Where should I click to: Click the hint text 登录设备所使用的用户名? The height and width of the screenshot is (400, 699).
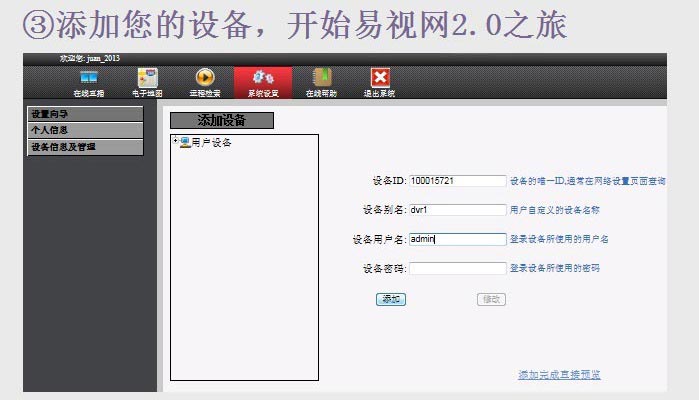click(x=559, y=239)
